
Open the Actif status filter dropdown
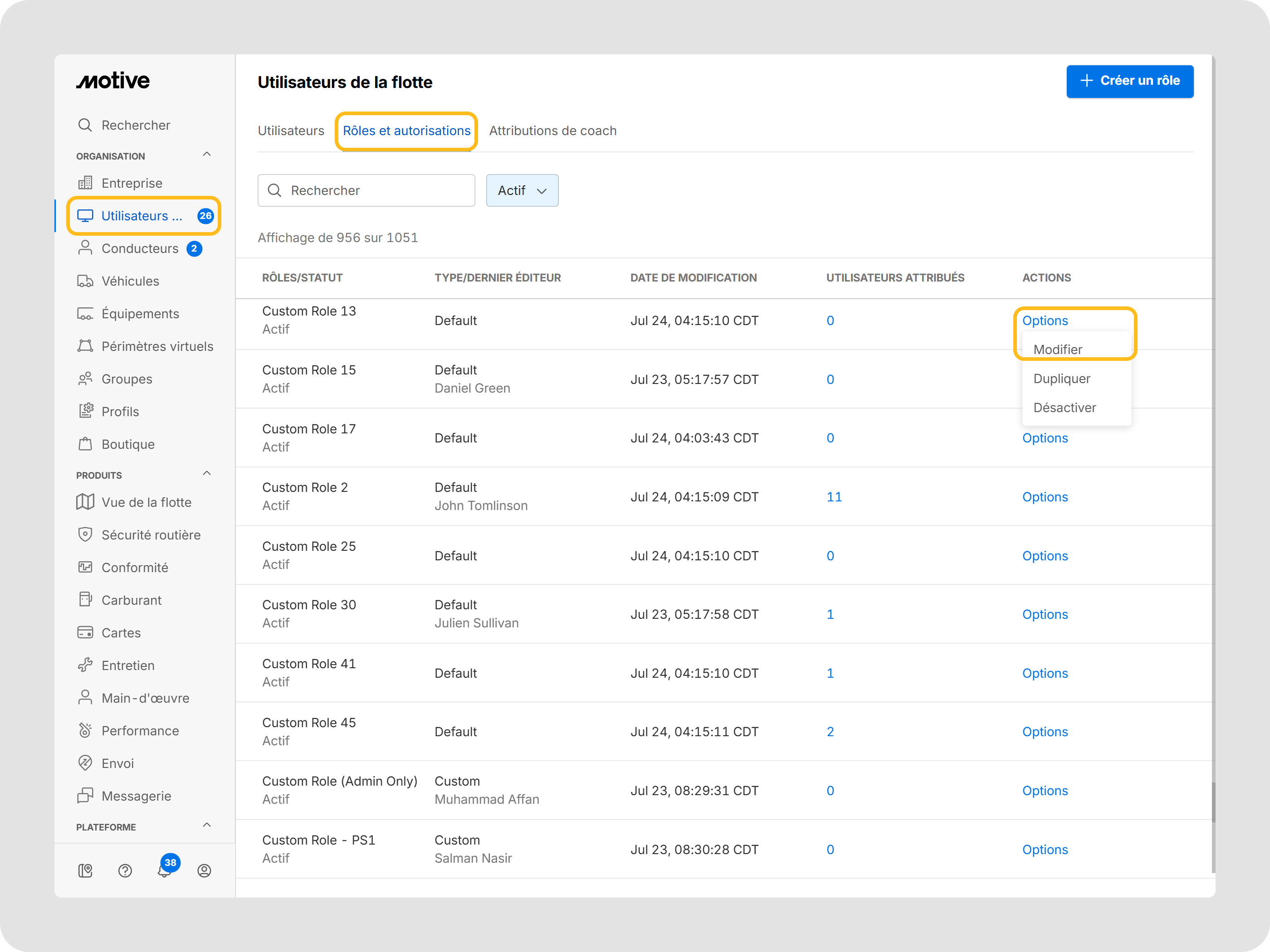[522, 190]
